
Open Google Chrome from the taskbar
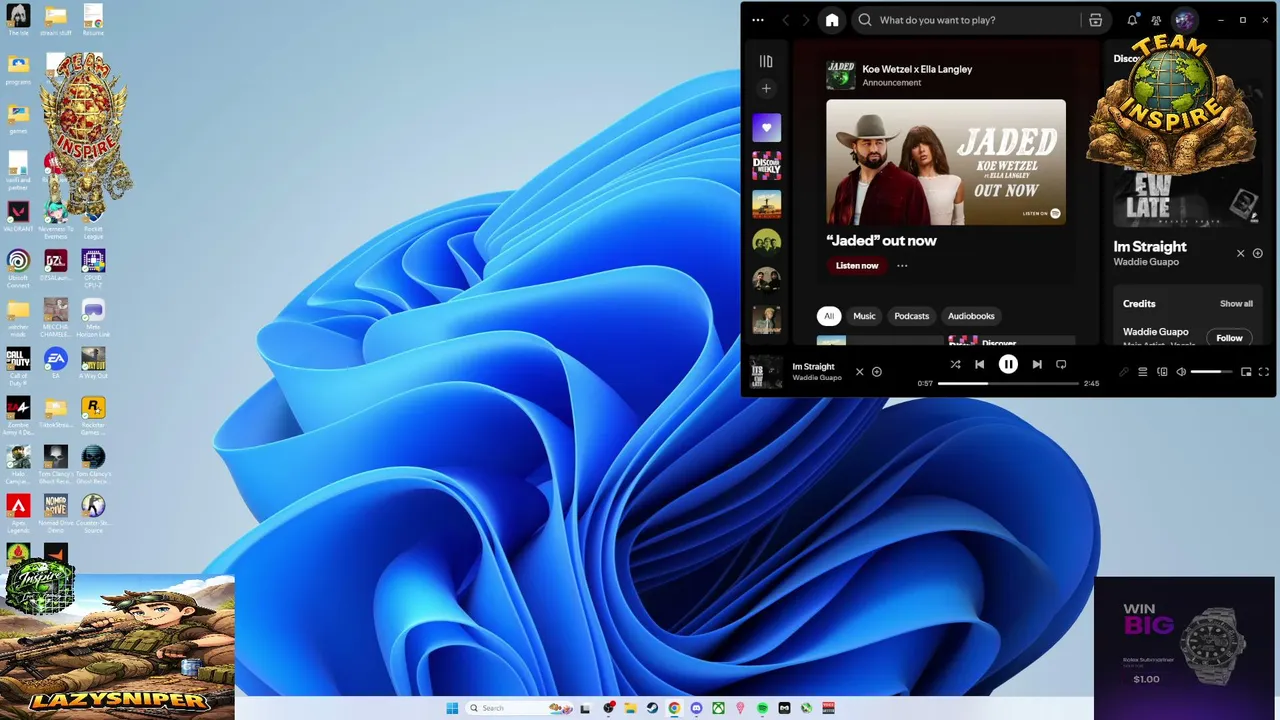coord(674,708)
